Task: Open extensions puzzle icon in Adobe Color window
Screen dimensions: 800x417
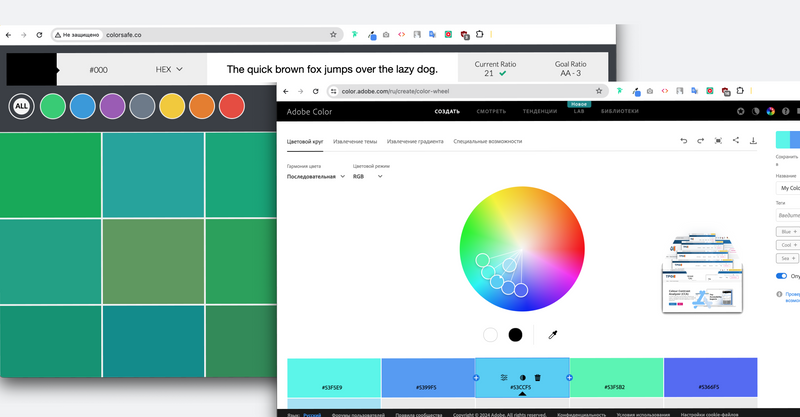Action: point(740,91)
